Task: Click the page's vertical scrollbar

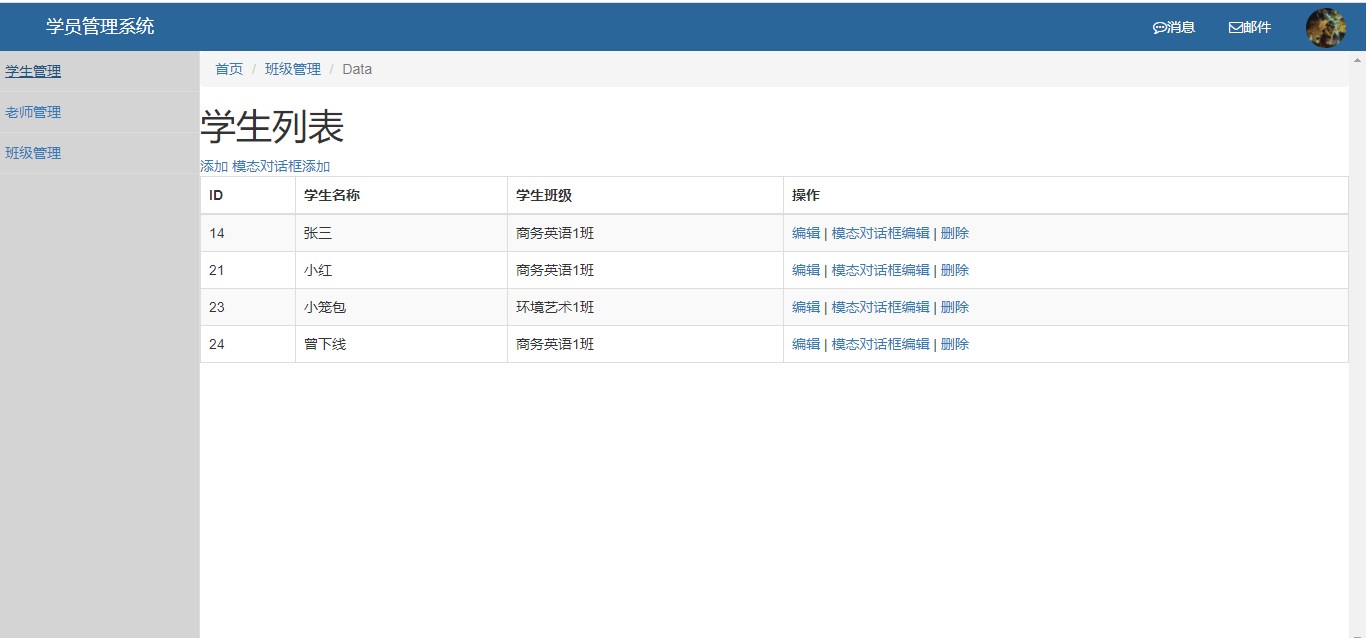Action: pos(1357,344)
